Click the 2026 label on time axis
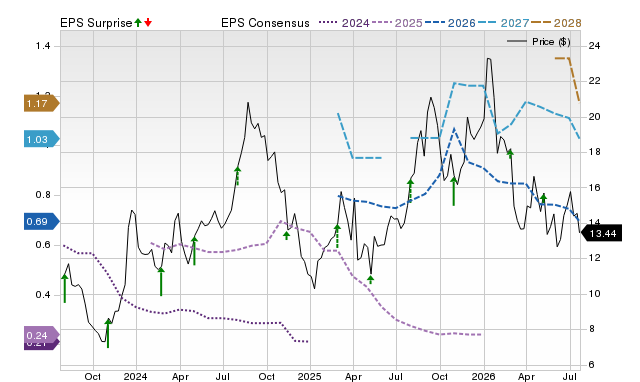 pyautogui.click(x=483, y=376)
